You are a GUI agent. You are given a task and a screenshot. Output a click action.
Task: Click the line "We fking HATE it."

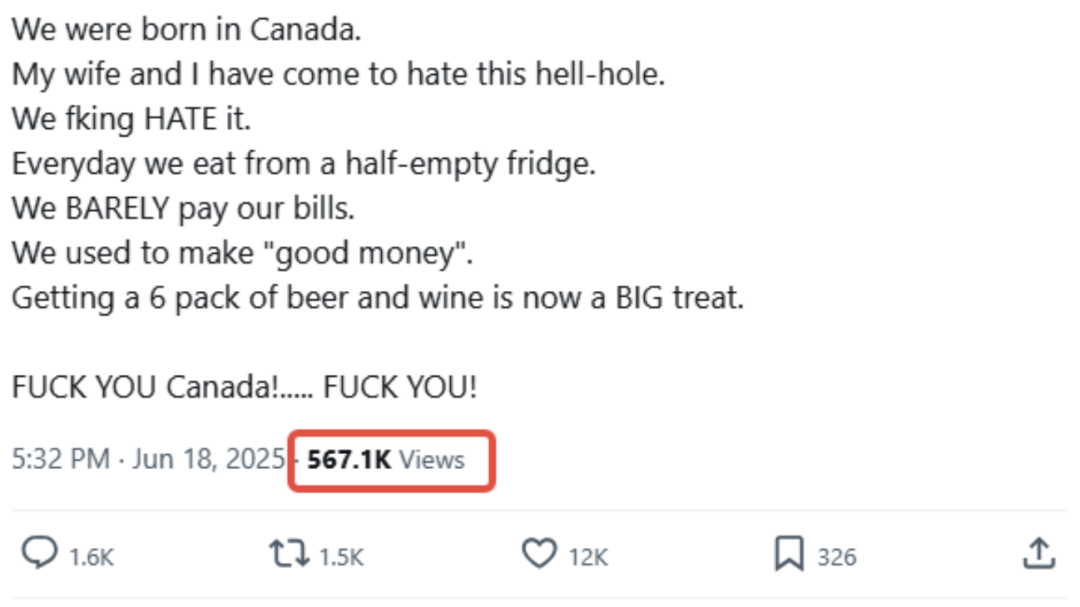pos(132,119)
